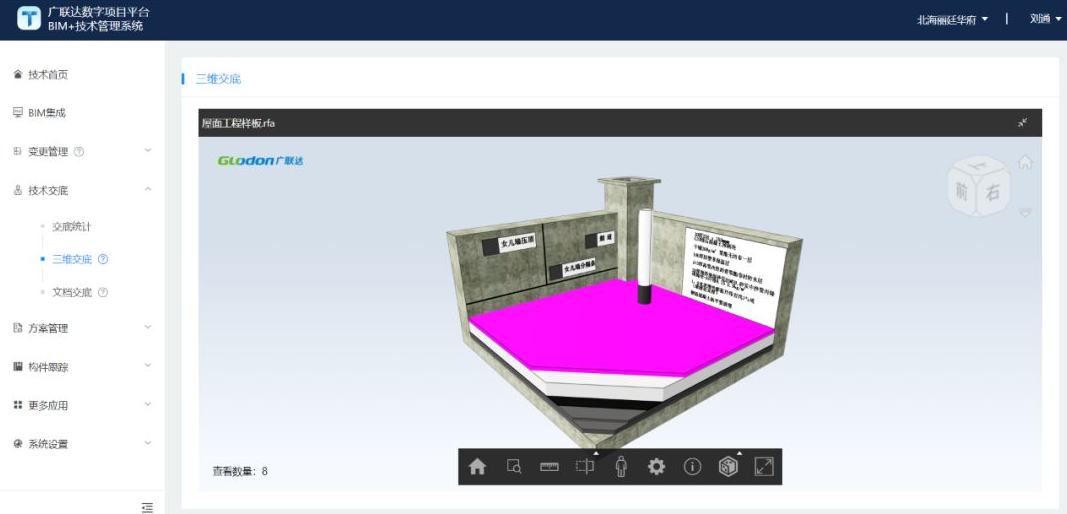Open the section clipping tool
Image resolution: width=1067 pixels, height=514 pixels.
pyautogui.click(x=585, y=466)
